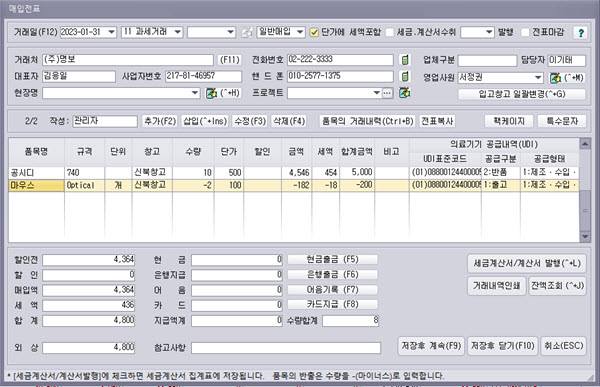This screenshot has width=600, height=387.
Task: Click the 품목명 column header
Action: point(36,152)
